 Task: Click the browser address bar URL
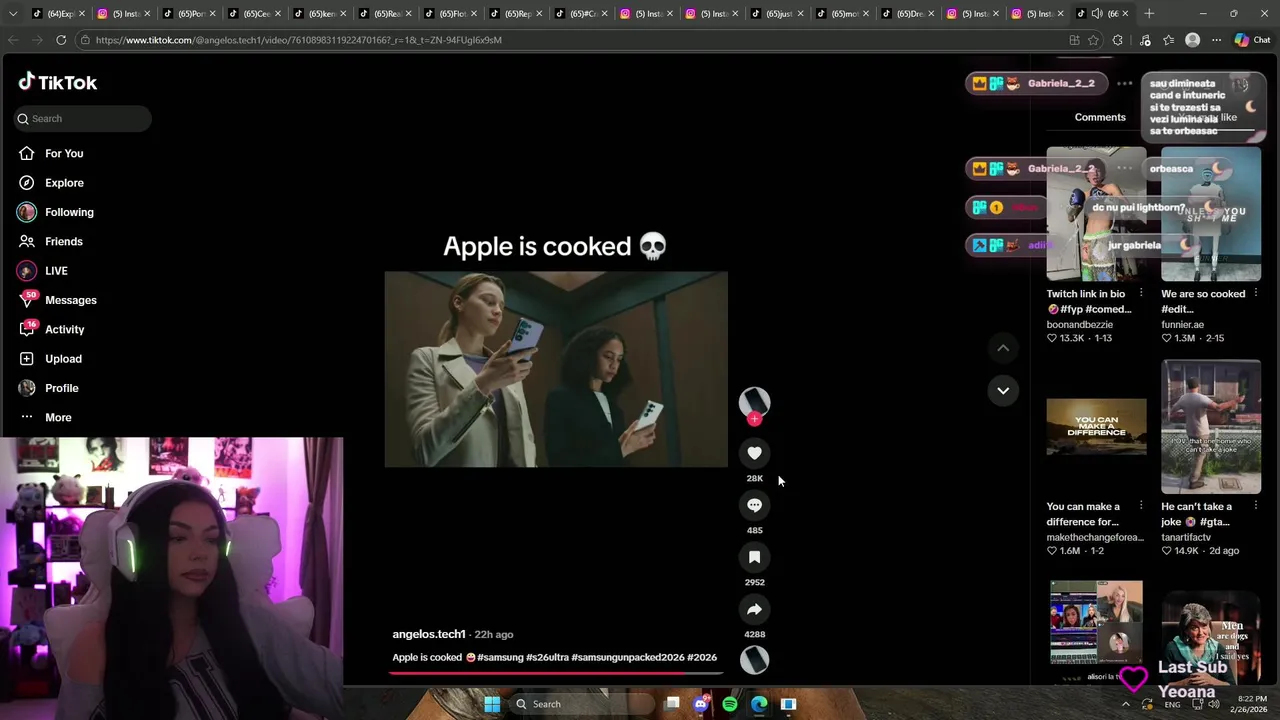[x=299, y=40]
